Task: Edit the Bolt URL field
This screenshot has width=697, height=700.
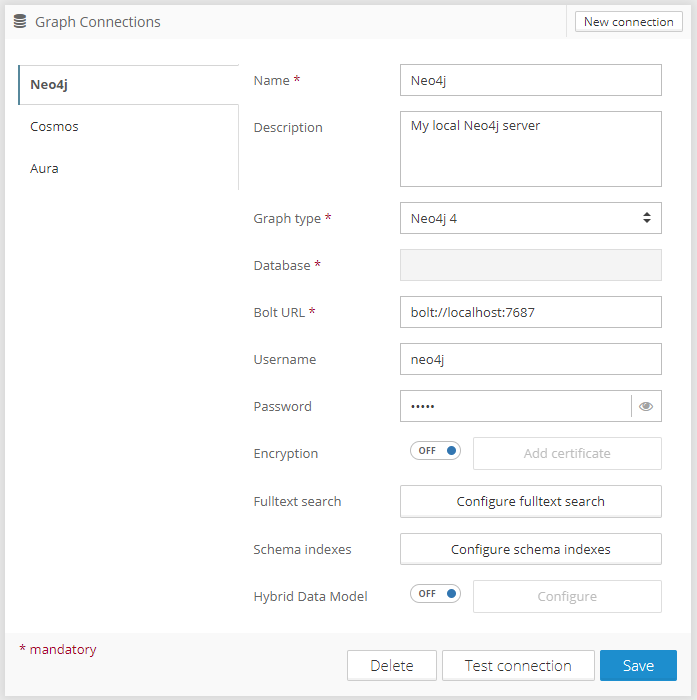Action: [x=530, y=312]
